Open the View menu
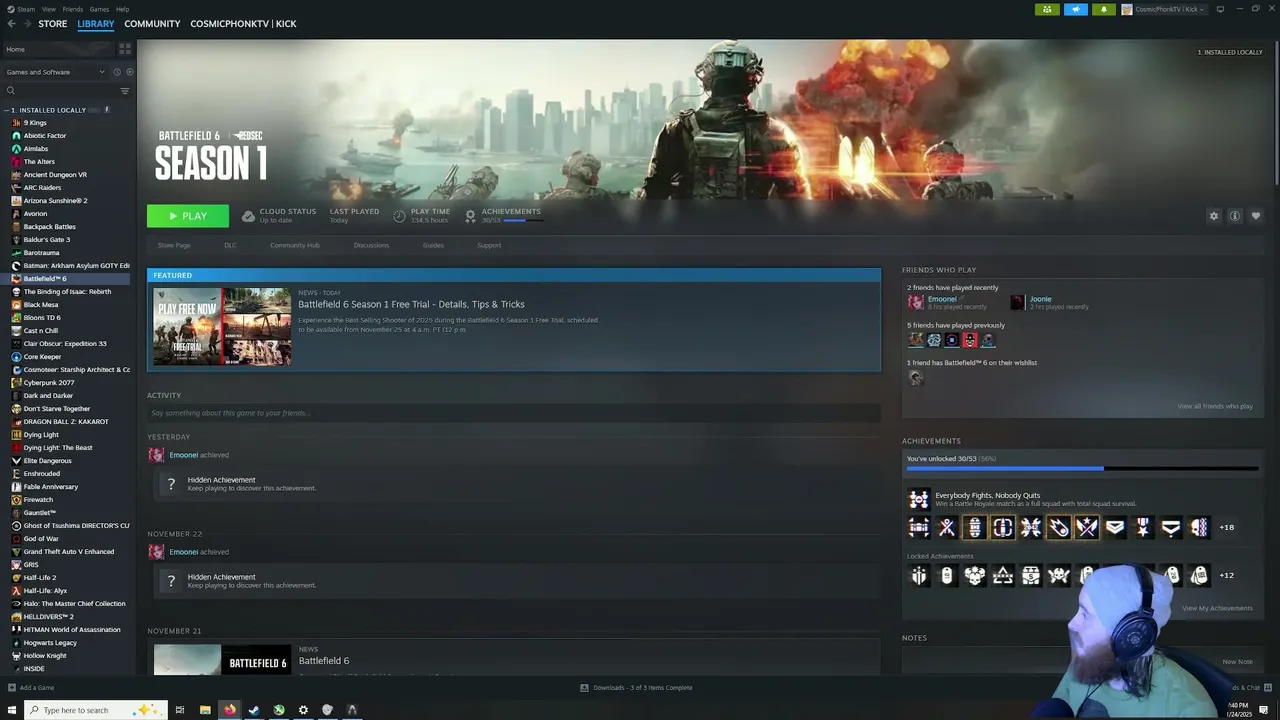The width and height of the screenshot is (1280, 720). 49,9
